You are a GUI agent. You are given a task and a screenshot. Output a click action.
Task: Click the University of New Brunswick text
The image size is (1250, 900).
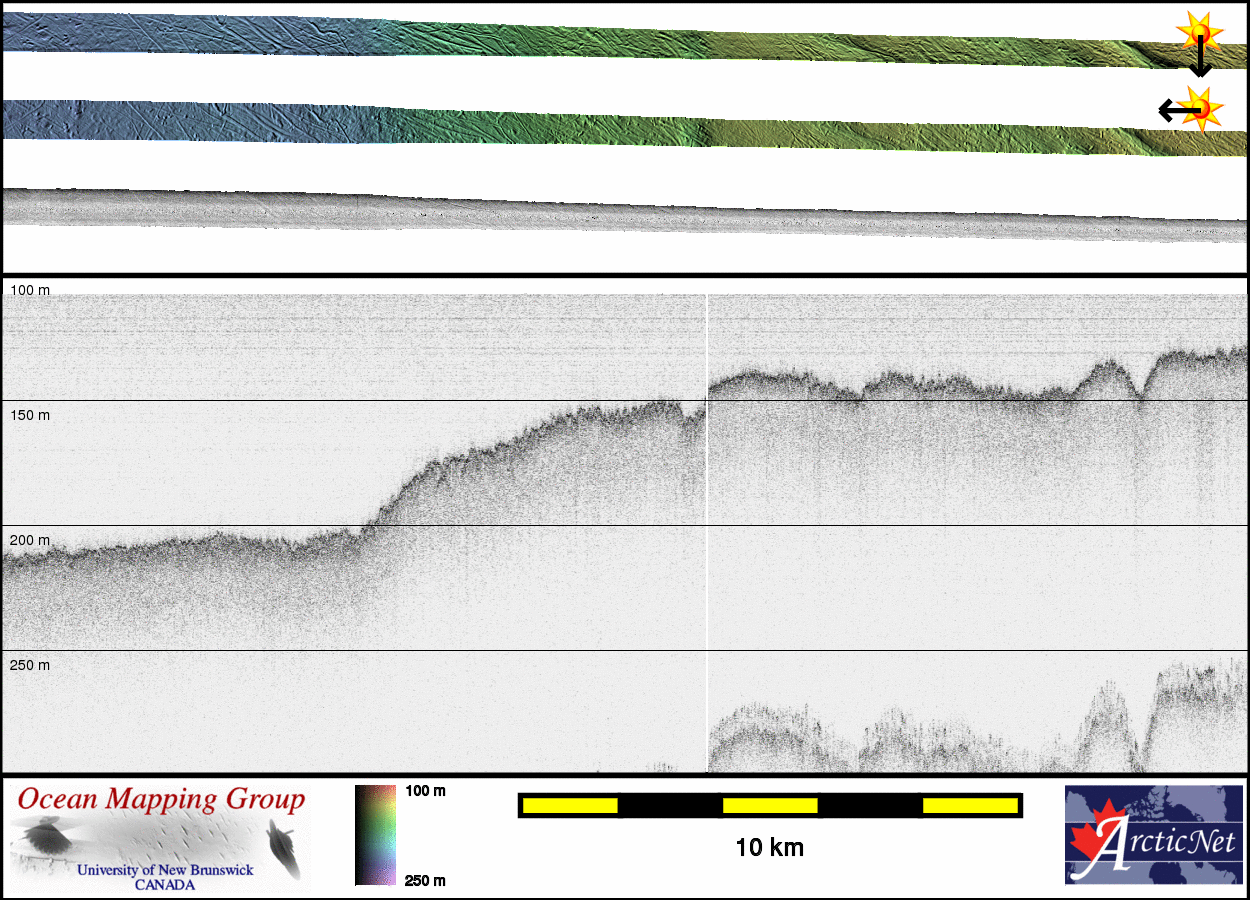point(165,870)
